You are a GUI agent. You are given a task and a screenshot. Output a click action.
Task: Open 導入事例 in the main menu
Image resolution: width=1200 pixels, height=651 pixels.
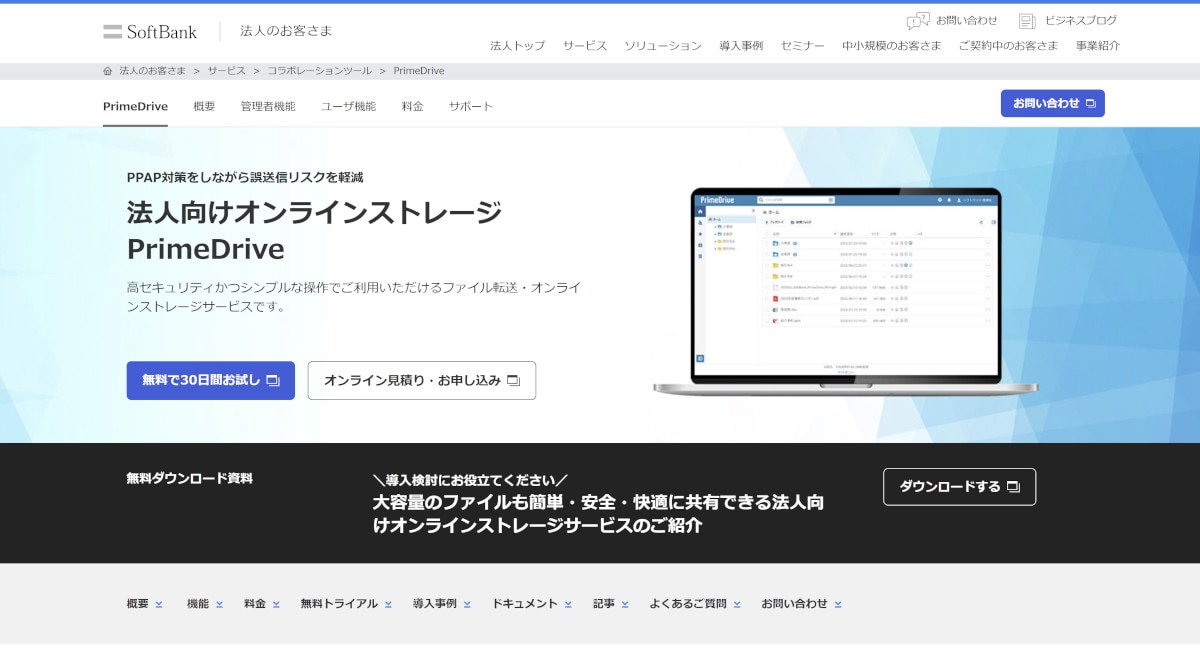pos(741,46)
